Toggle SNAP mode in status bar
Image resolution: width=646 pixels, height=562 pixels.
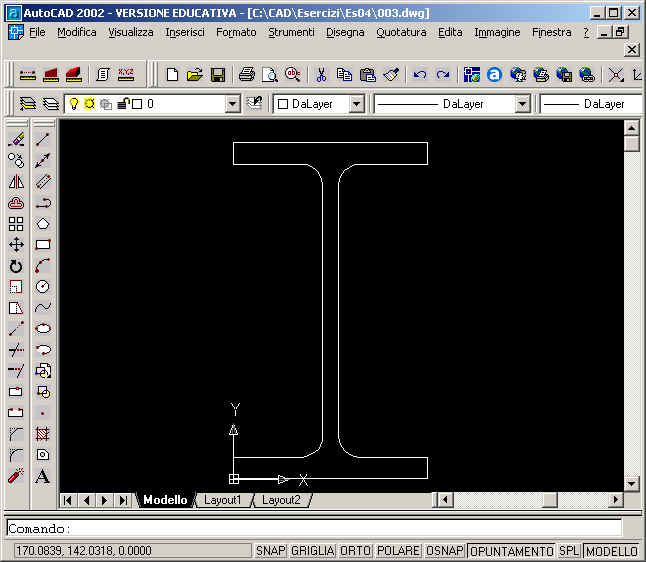coord(270,551)
